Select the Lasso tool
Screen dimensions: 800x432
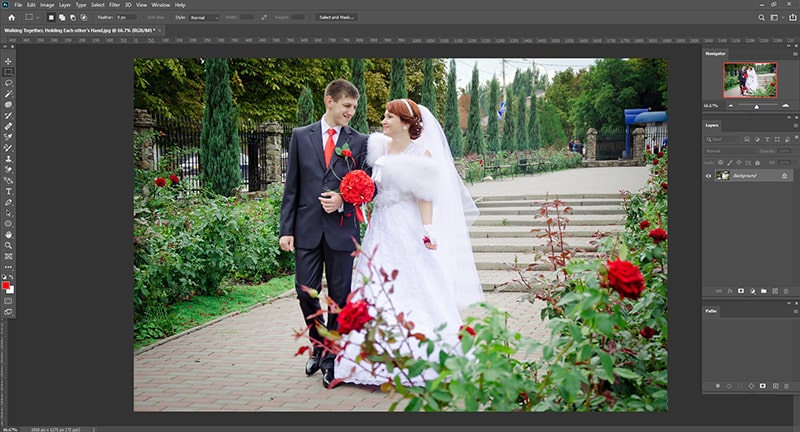click(x=8, y=83)
